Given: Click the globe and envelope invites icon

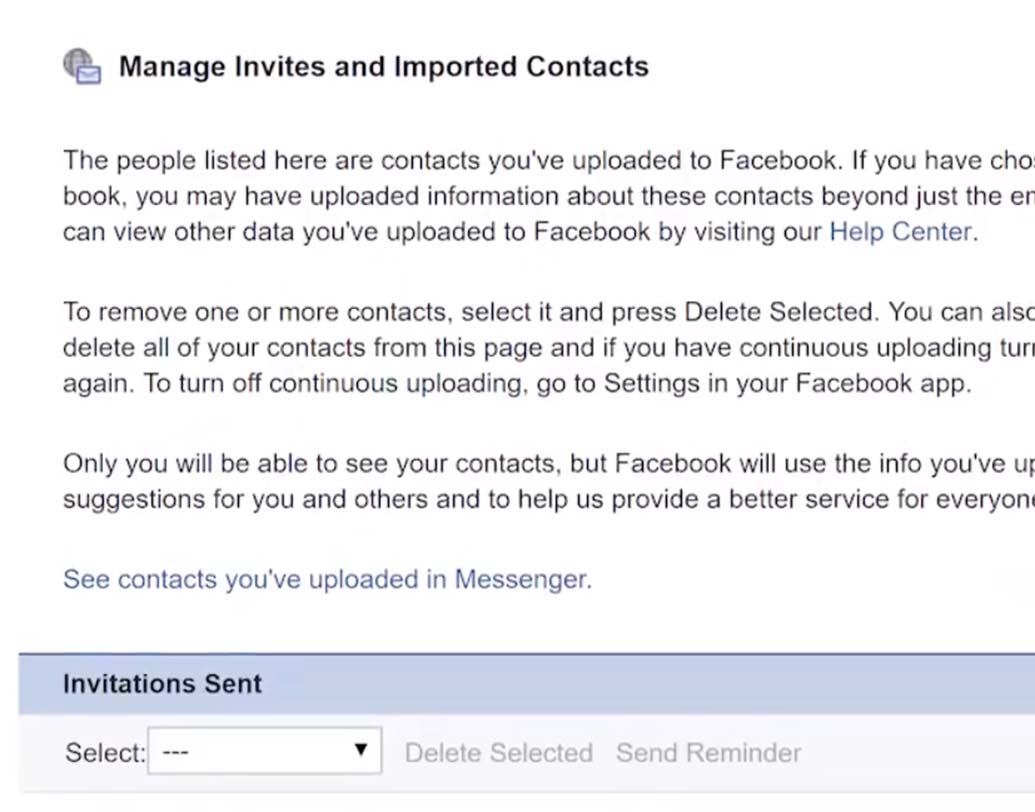Looking at the screenshot, I should [x=82, y=67].
